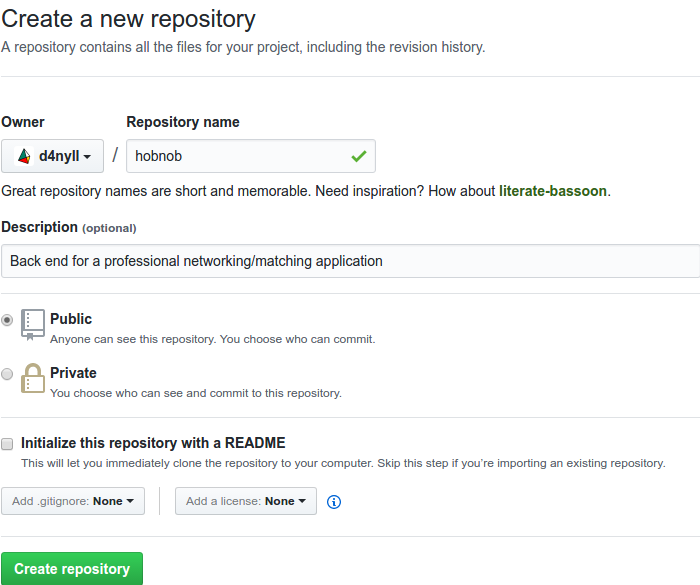Click the Repository name label
The width and height of the screenshot is (700, 585).
(x=183, y=122)
